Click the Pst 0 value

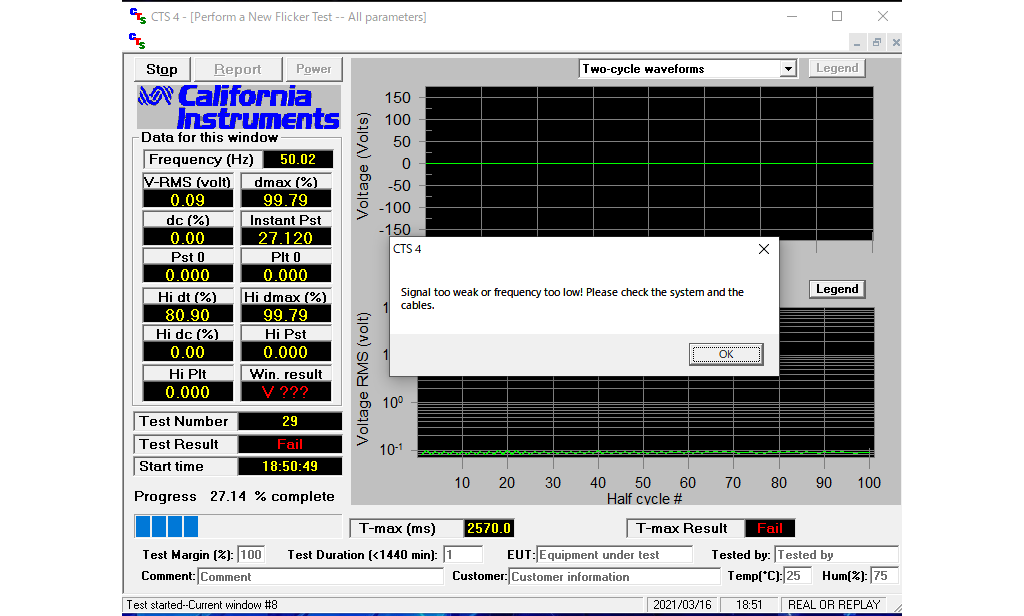188,275
